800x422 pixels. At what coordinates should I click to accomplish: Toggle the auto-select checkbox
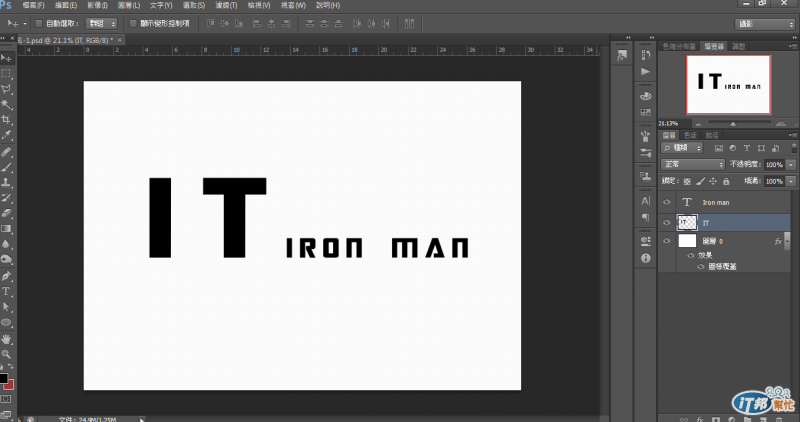click(38, 23)
